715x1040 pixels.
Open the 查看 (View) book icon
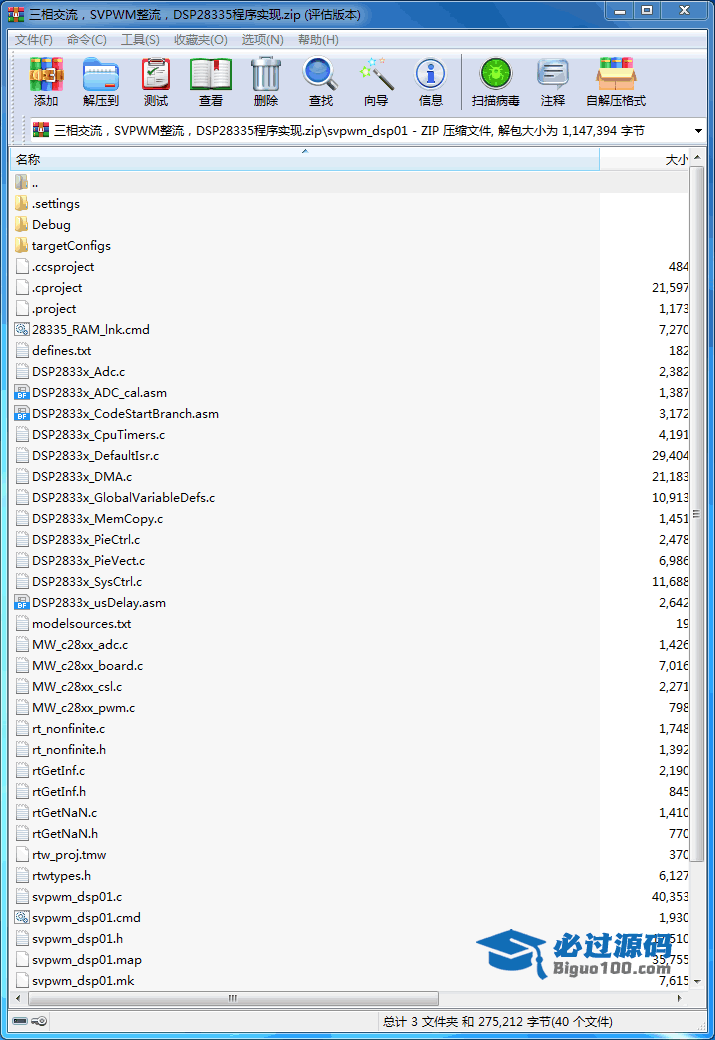210,82
